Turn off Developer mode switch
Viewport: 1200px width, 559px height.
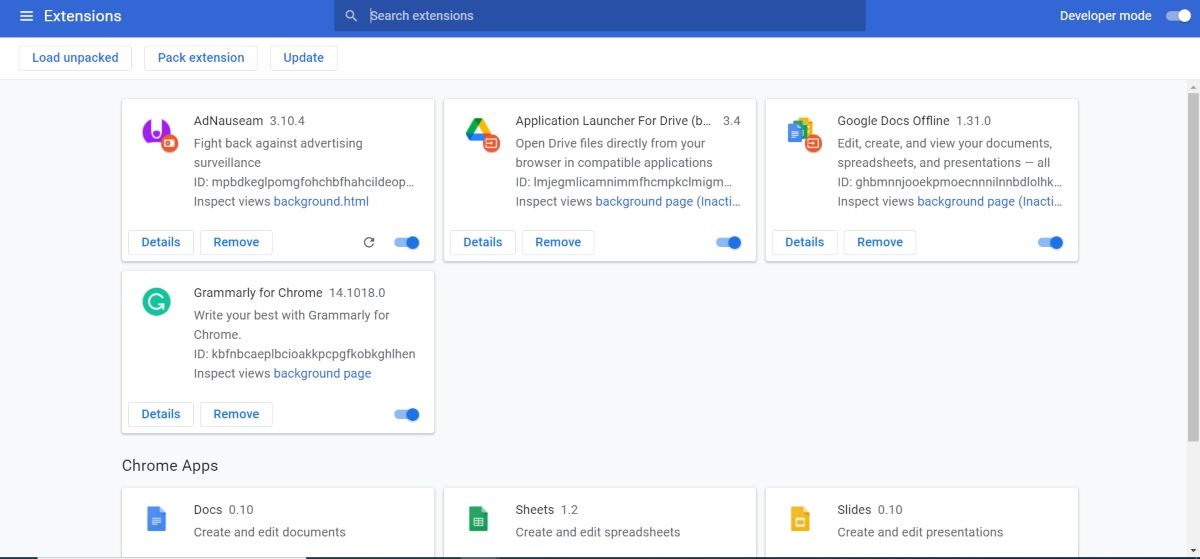(1178, 16)
